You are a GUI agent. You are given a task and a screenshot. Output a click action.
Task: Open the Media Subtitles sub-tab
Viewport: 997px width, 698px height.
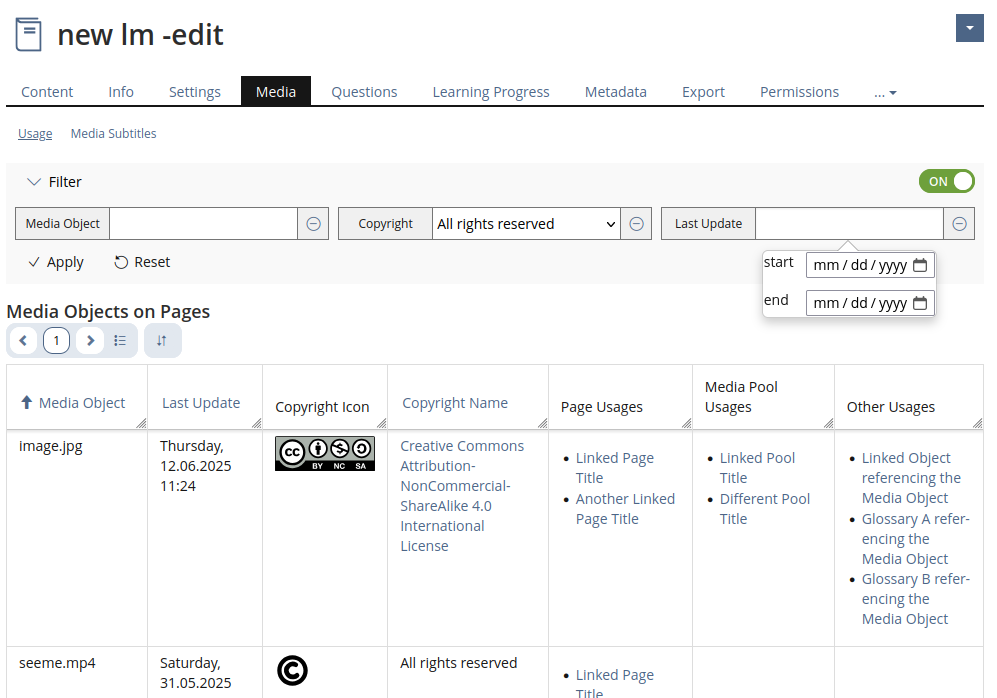pyautogui.click(x=113, y=134)
